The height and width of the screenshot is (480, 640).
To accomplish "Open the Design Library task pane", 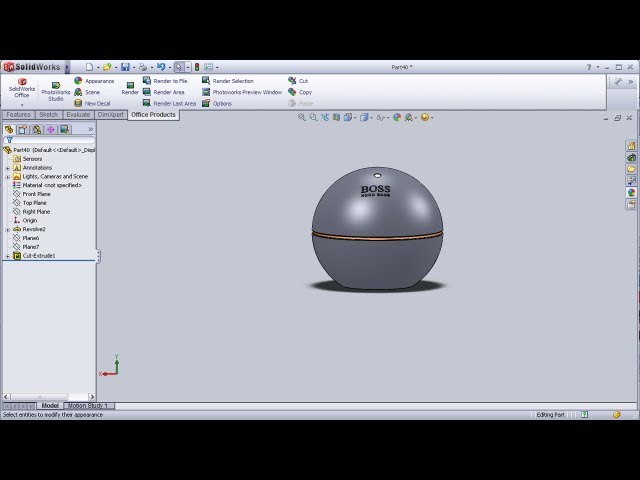I will click(631, 158).
